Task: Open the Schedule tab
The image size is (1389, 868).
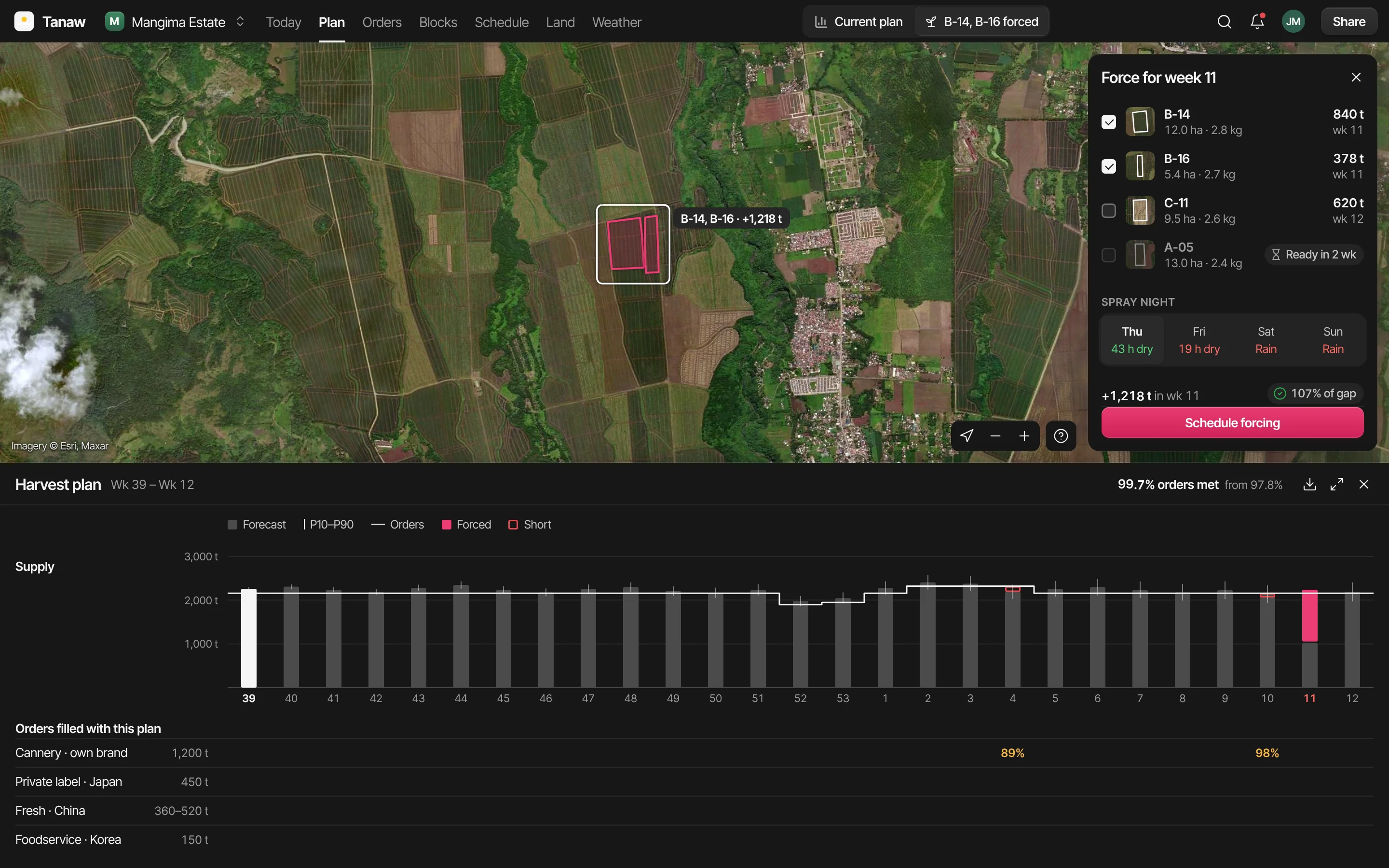Action: tap(502, 22)
